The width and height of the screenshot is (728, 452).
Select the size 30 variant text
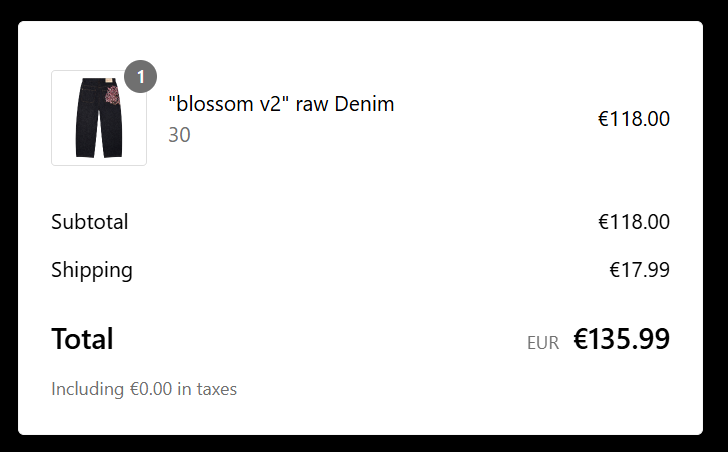[x=179, y=135]
